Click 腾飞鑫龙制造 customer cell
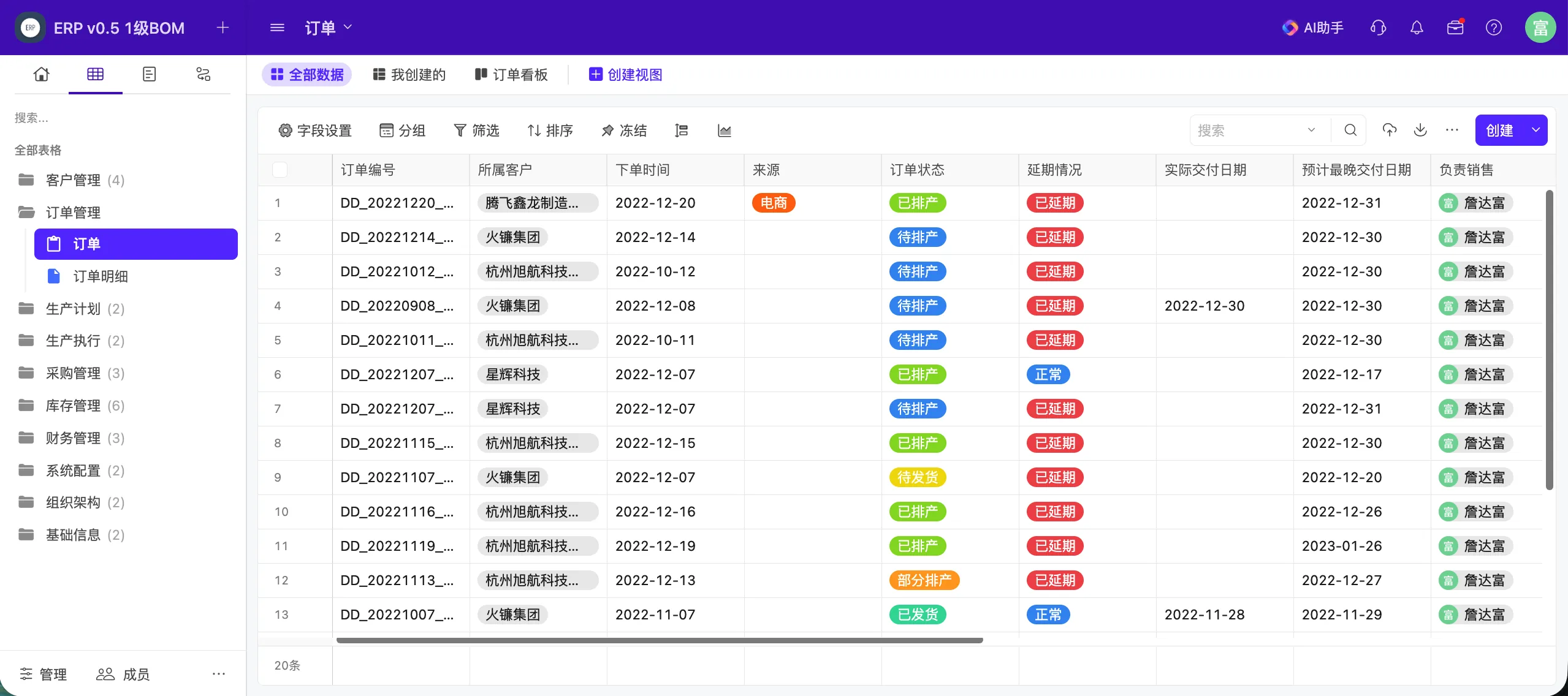Screen dimensions: 1568x696 538,203
